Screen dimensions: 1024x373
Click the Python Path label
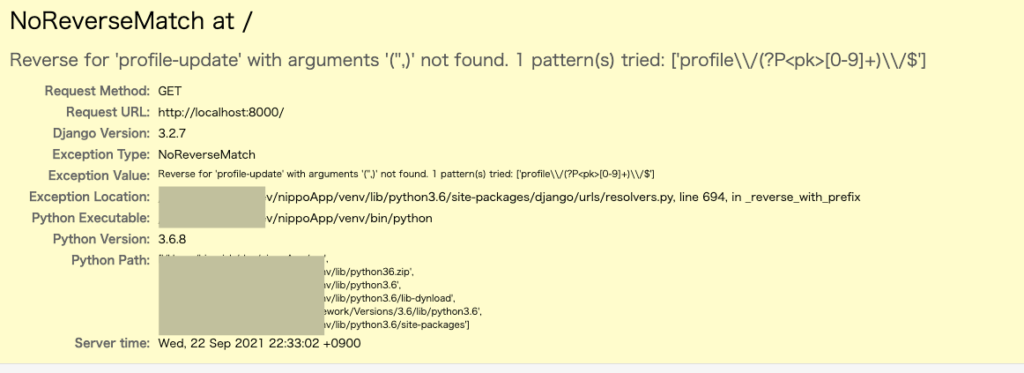coord(111,261)
